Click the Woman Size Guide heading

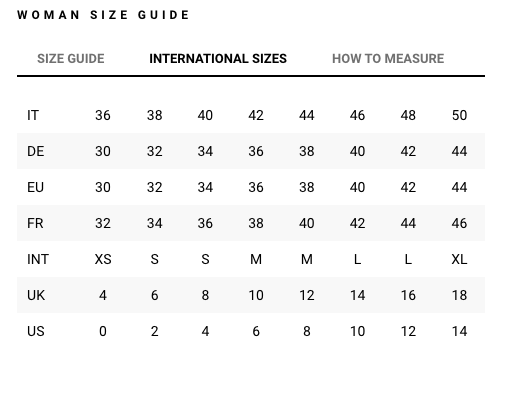pos(103,15)
